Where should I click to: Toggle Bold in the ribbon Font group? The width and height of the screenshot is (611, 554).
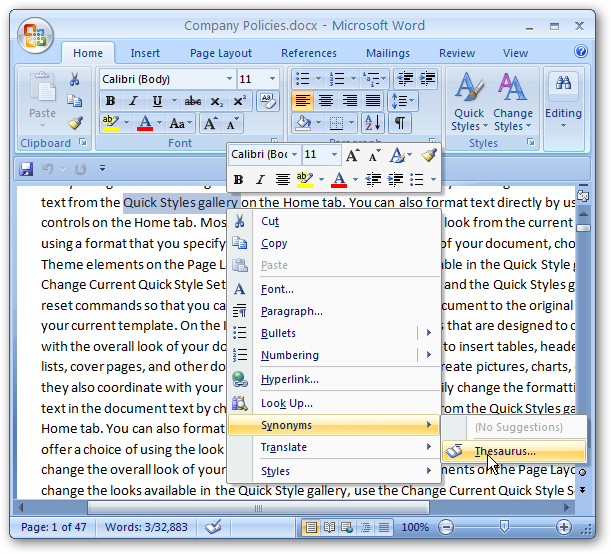(x=110, y=101)
